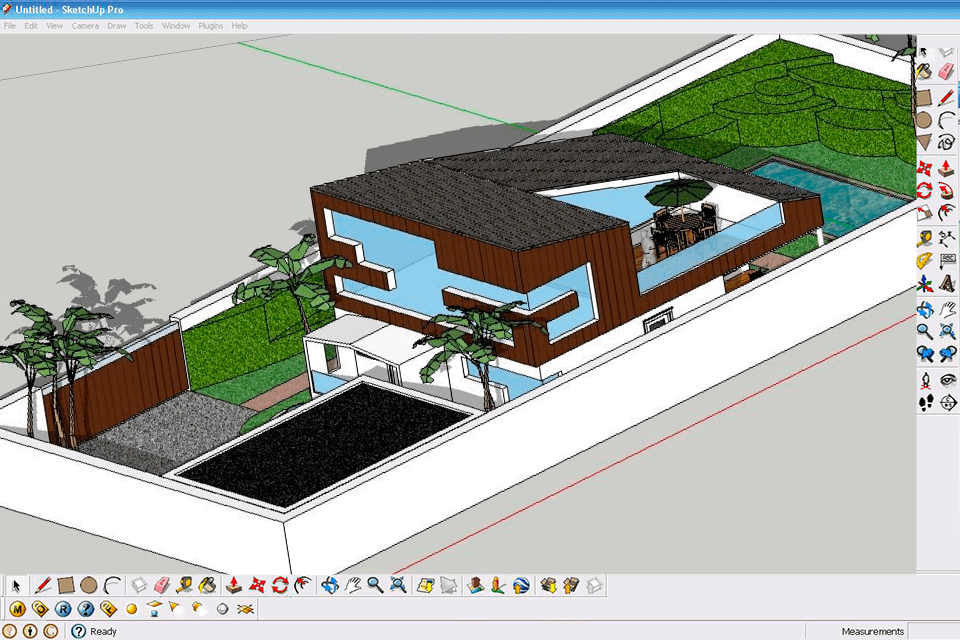Select the Rotate tool in bottom toolbar

280,585
